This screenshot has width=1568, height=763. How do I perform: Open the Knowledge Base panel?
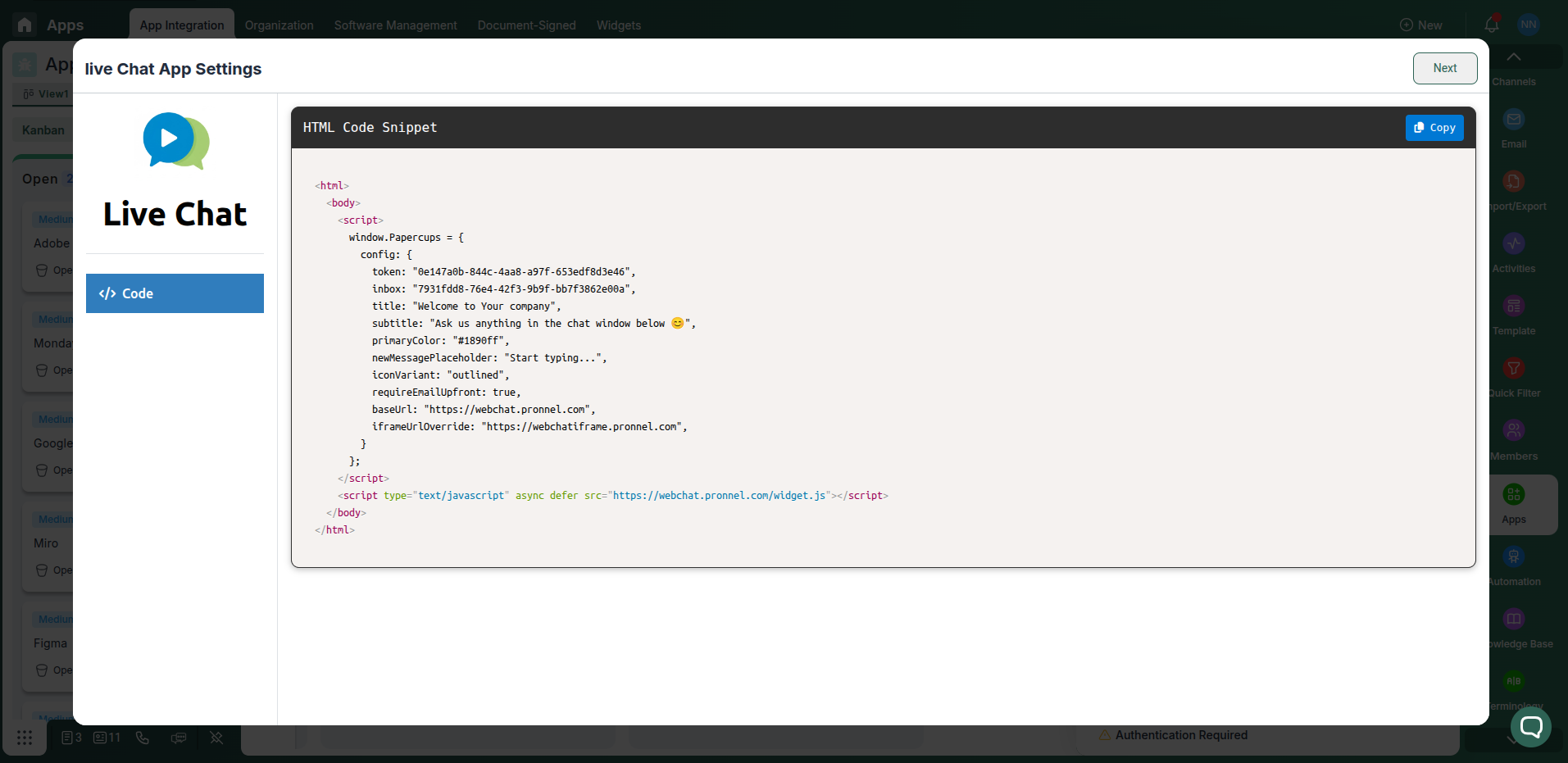tap(1512, 620)
